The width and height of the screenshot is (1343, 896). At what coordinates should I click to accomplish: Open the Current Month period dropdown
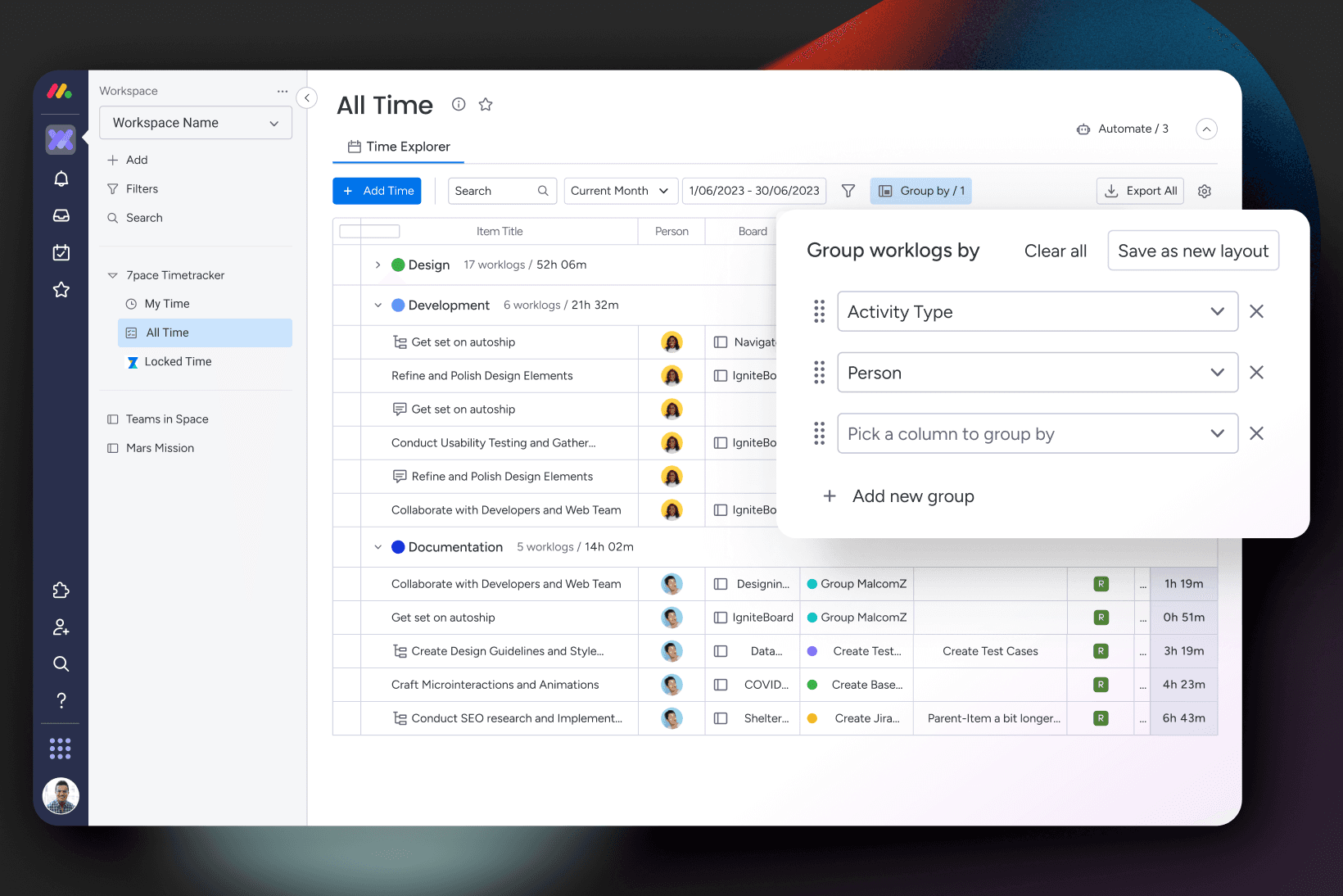621,191
